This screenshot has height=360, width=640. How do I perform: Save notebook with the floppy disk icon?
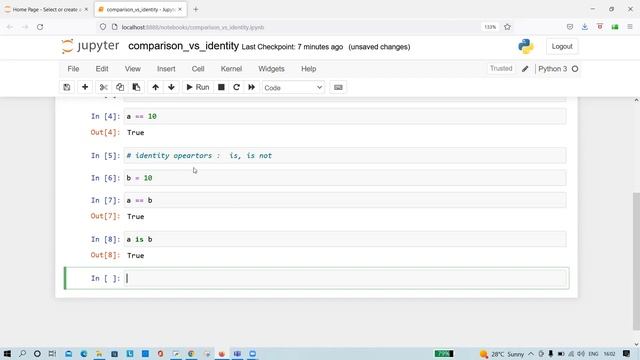(x=67, y=87)
